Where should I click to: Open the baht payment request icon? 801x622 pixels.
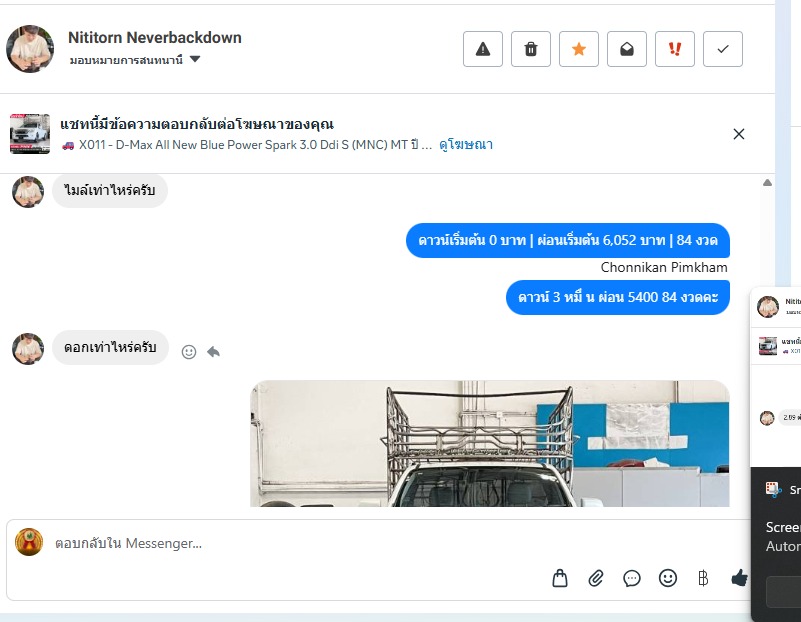pos(703,578)
